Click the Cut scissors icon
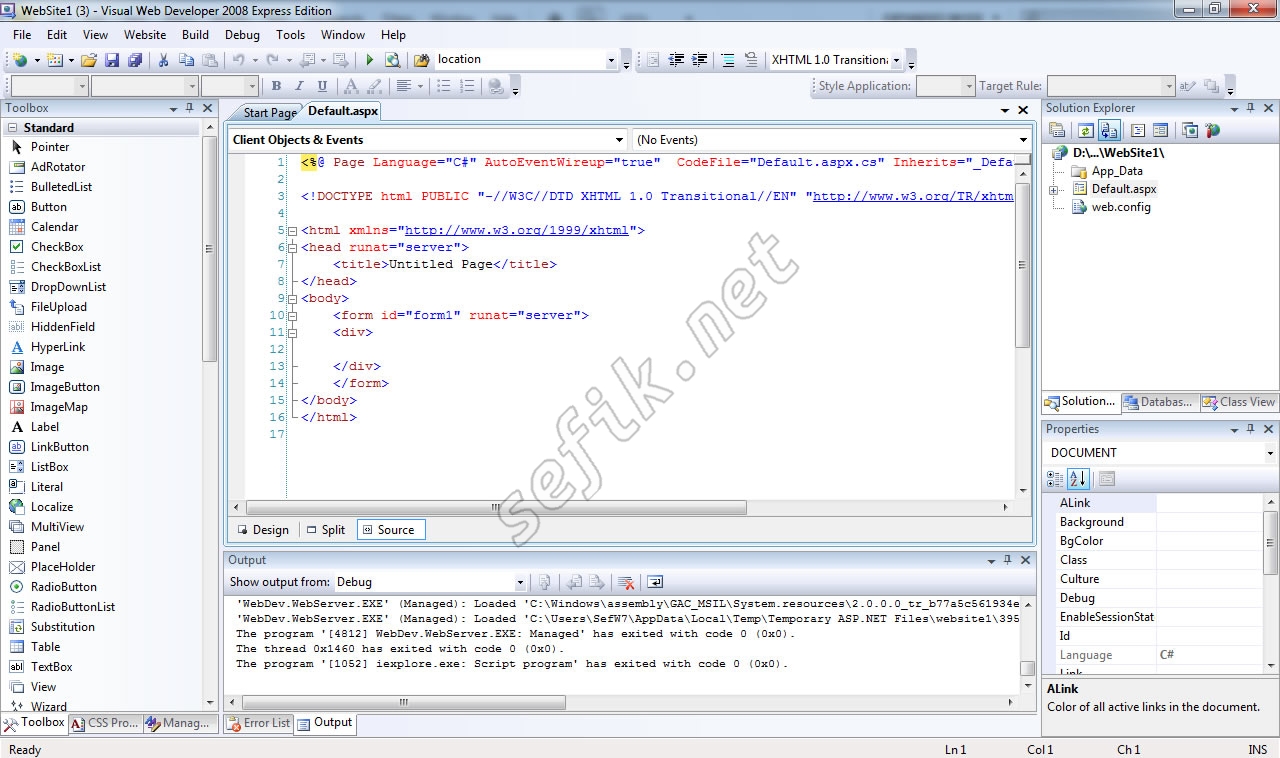This screenshot has height=758, width=1280. coord(163,60)
